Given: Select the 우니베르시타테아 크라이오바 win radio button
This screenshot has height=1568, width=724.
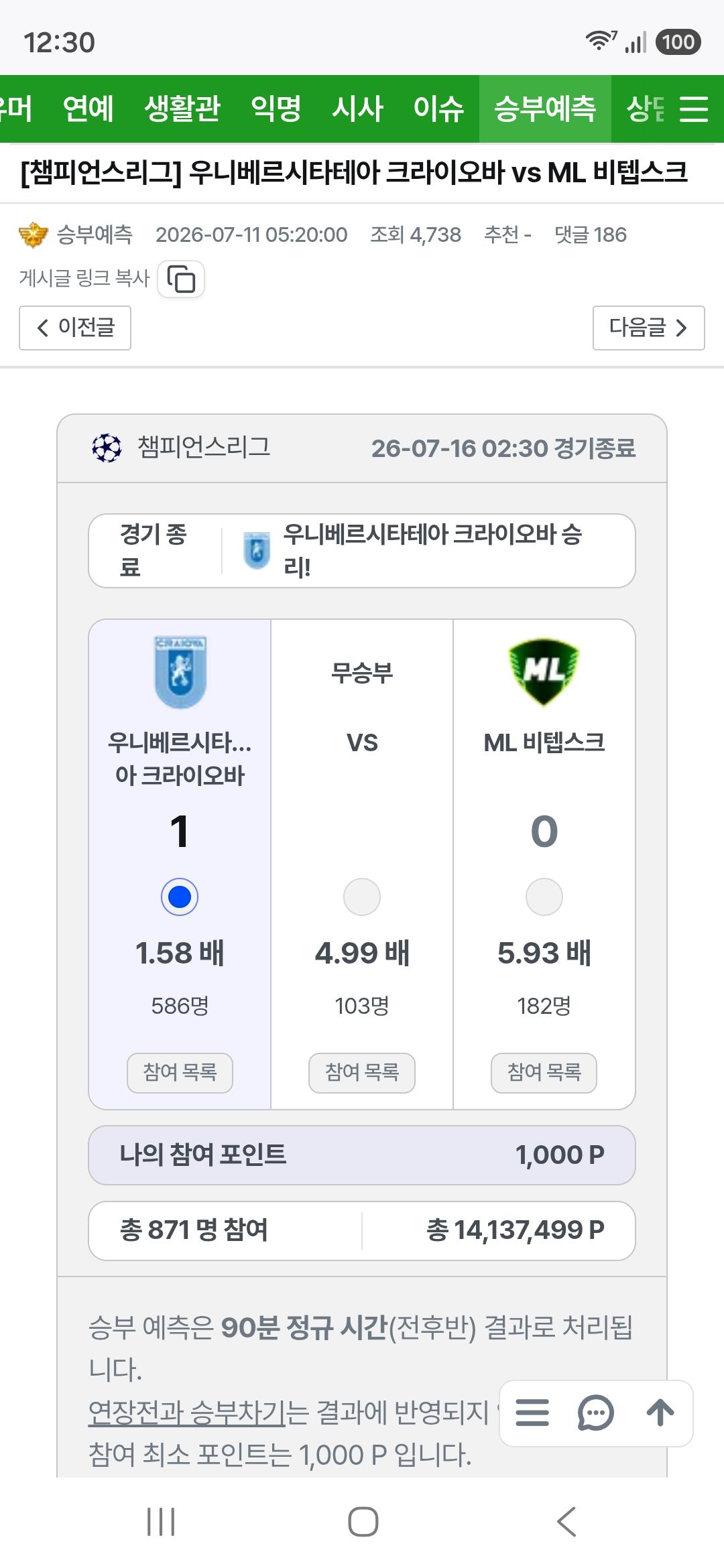Looking at the screenshot, I should pyautogui.click(x=180, y=897).
